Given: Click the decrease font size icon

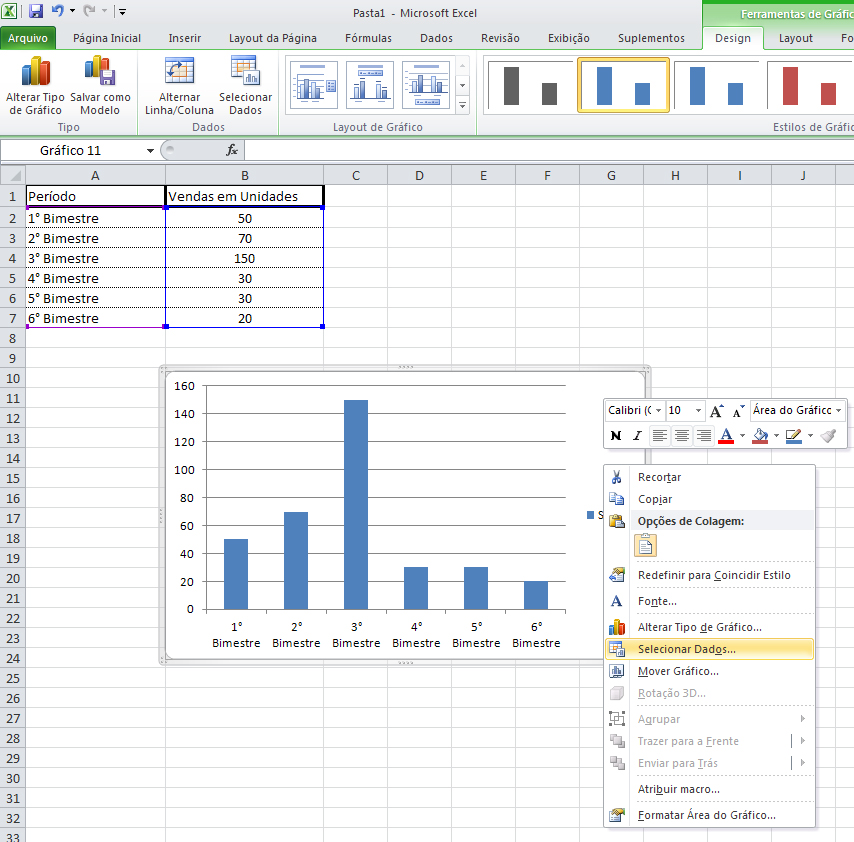Looking at the screenshot, I should click(x=737, y=411).
